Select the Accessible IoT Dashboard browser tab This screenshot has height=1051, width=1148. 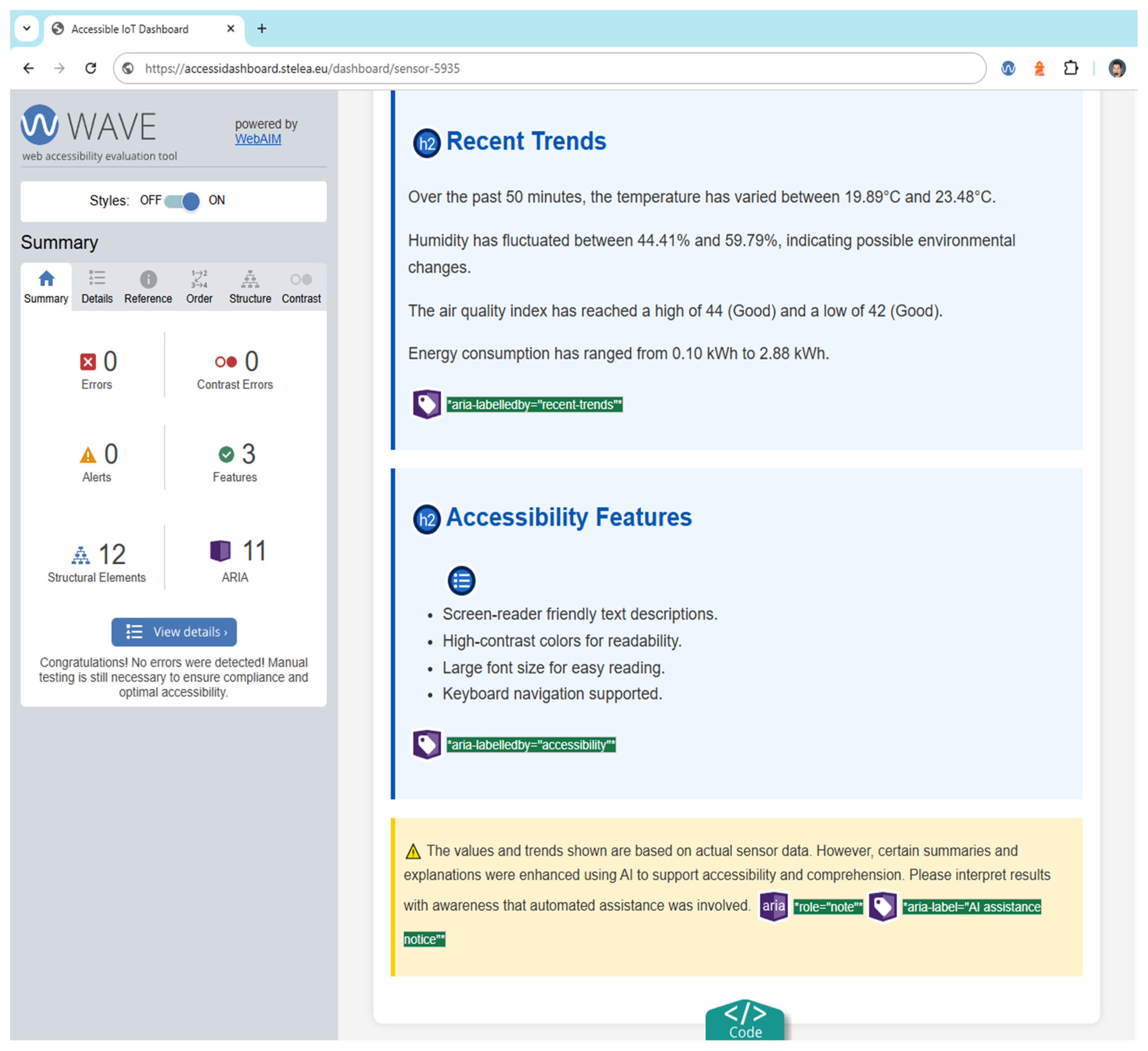[144, 29]
